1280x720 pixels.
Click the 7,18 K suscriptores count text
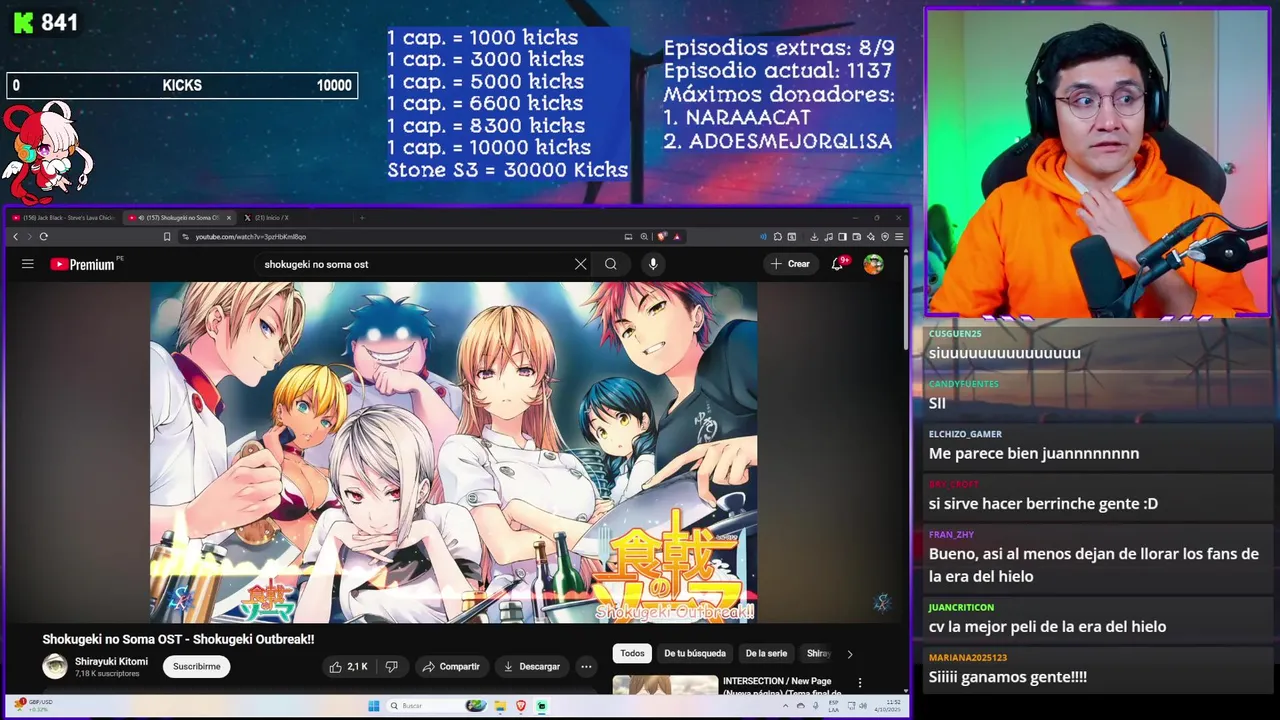(107, 674)
